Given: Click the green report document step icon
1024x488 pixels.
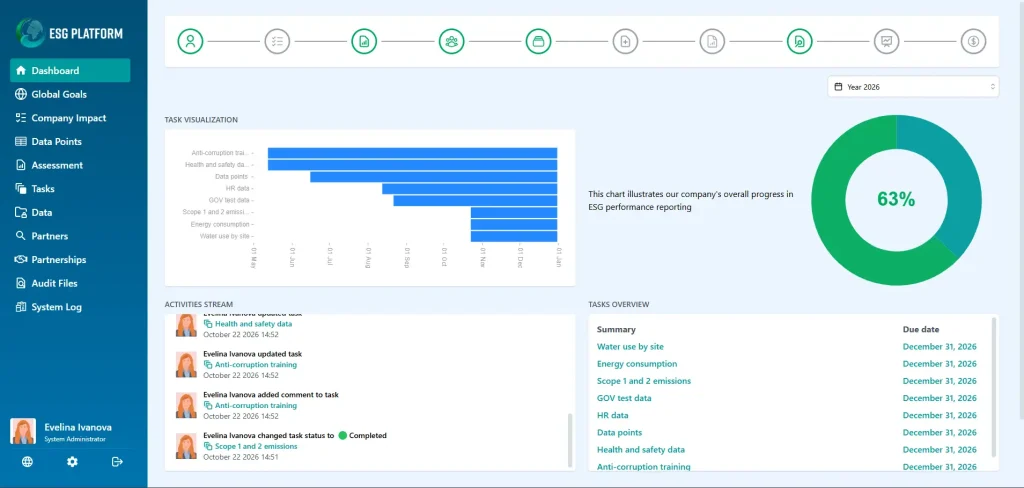Looking at the screenshot, I should 364,41.
